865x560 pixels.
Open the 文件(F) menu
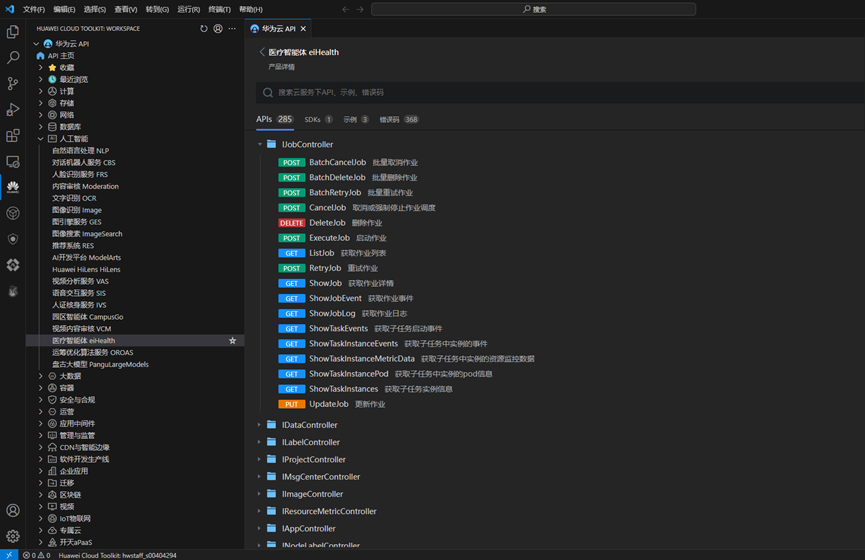tap(34, 9)
